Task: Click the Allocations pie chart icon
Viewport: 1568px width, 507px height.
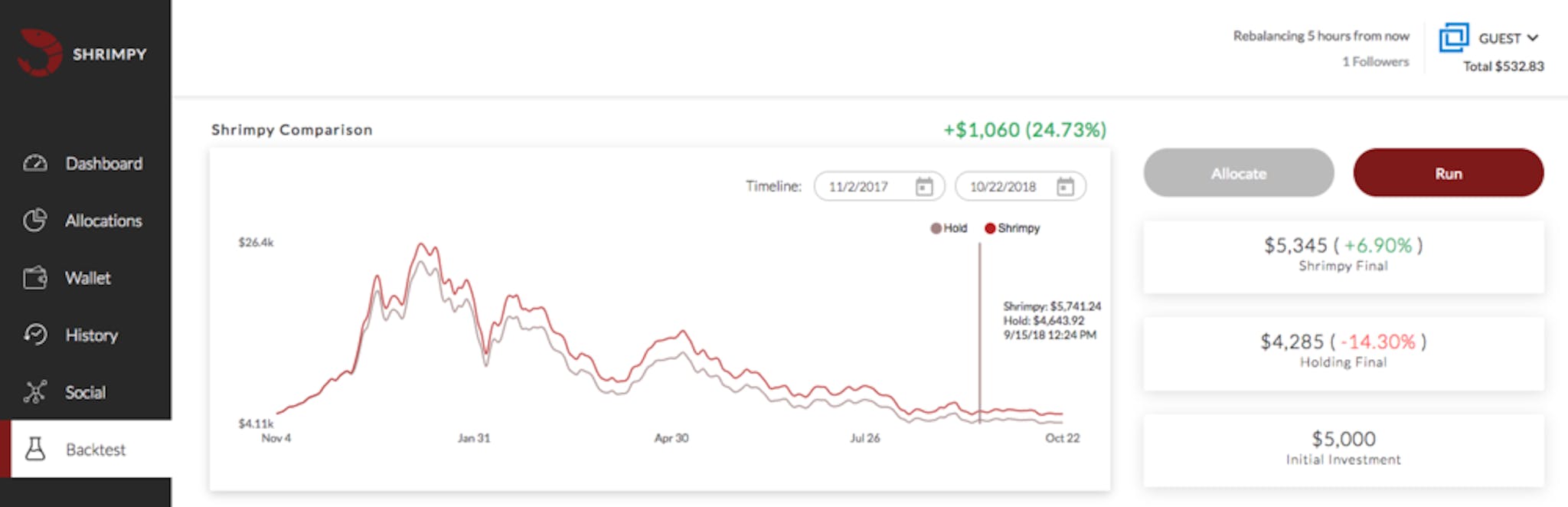Action: click(35, 221)
